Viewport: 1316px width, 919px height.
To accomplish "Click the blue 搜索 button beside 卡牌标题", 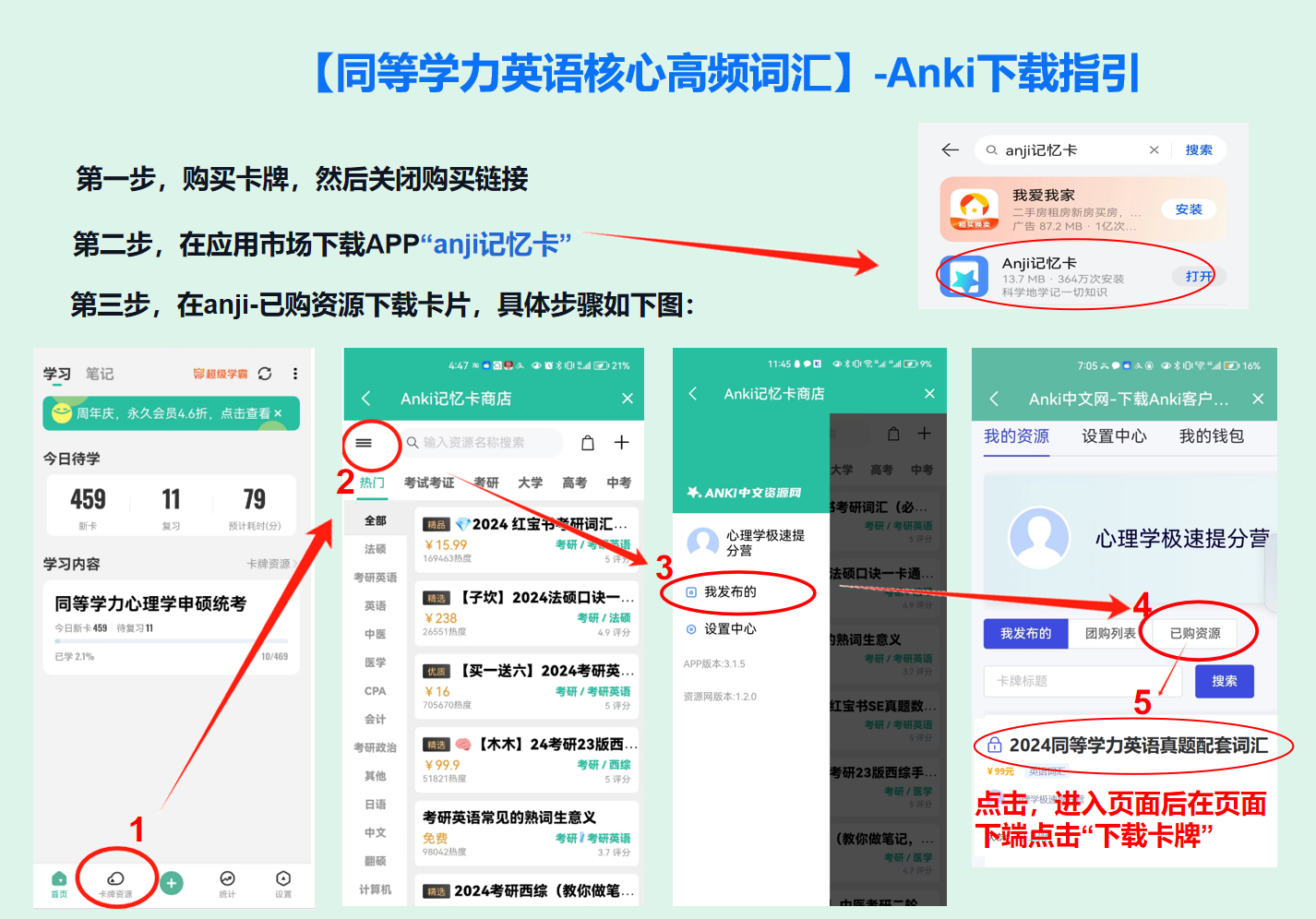I will (1225, 681).
